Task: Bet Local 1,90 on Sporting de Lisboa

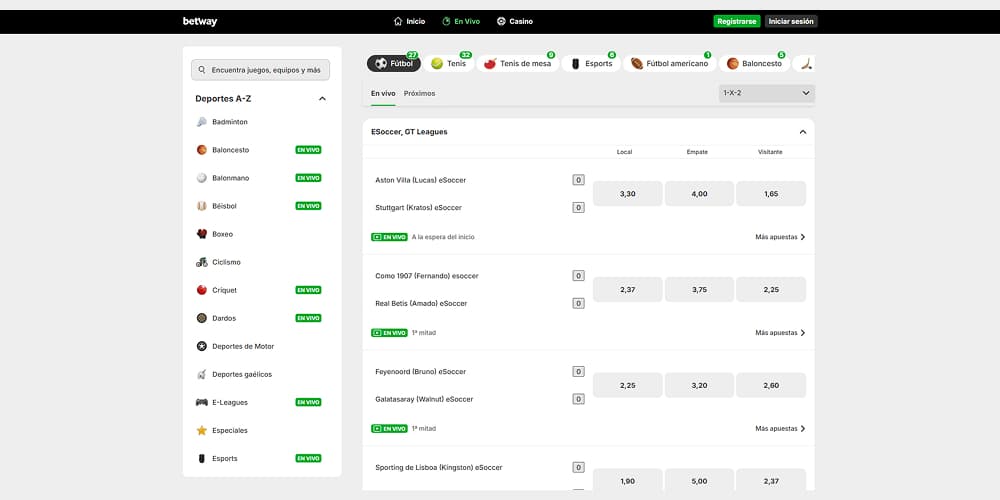Action: click(x=628, y=481)
